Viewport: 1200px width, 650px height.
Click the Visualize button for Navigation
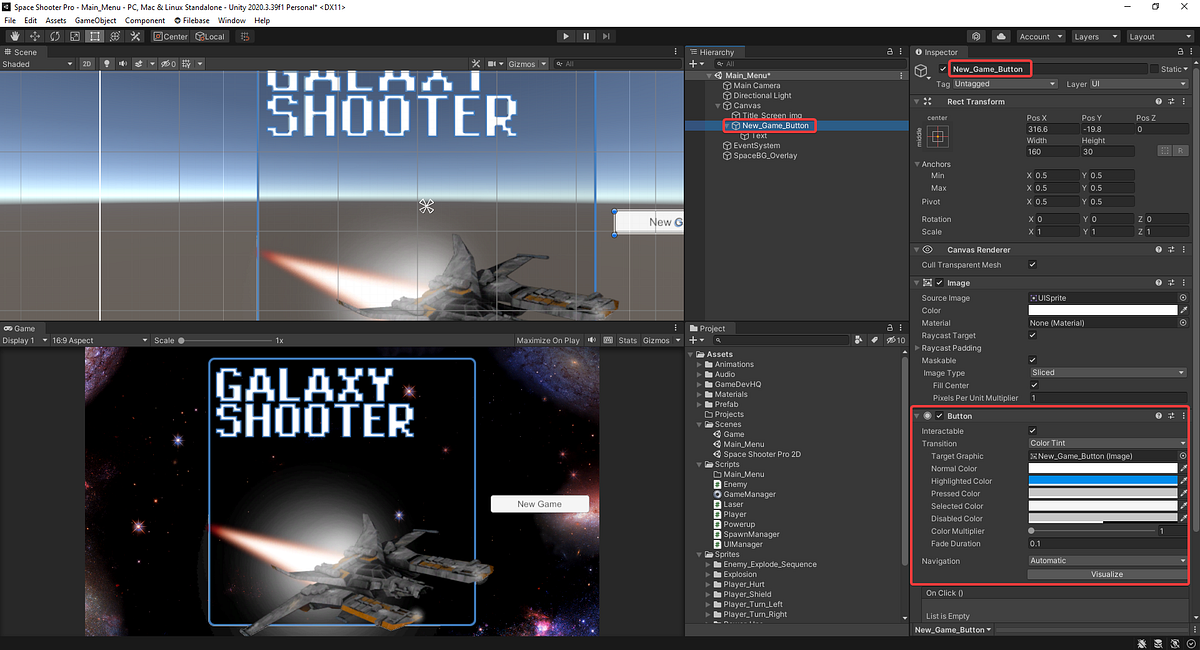1105,574
